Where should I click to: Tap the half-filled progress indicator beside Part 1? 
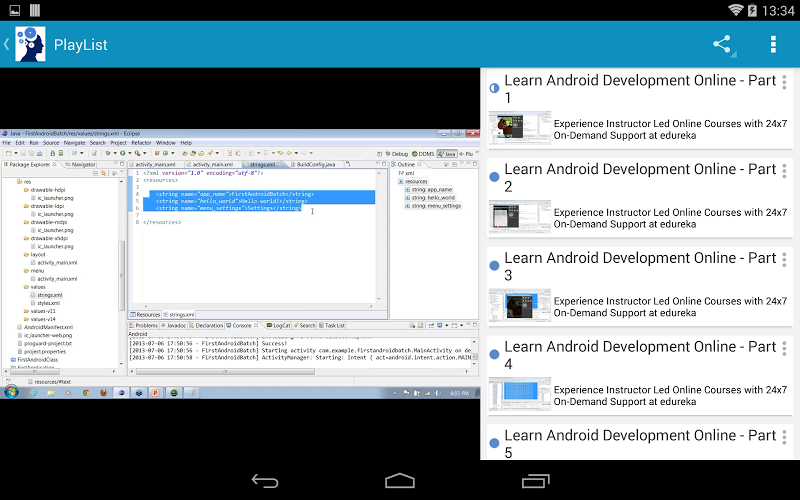pos(494,88)
